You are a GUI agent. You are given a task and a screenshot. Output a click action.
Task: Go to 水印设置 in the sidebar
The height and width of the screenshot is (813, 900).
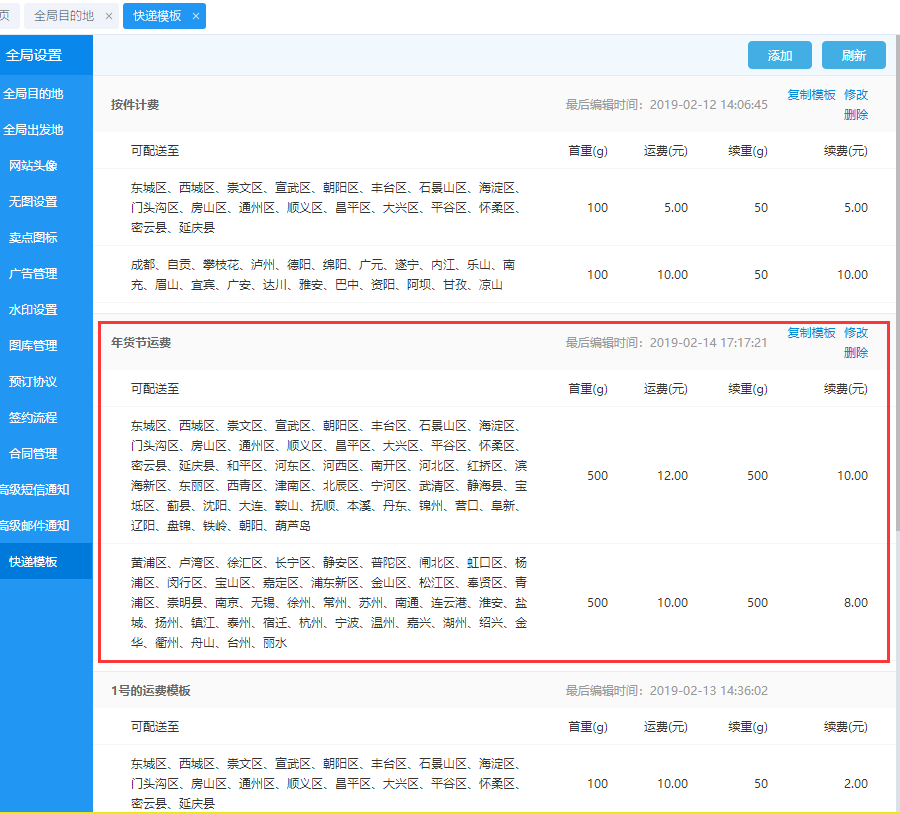pyautogui.click(x=33, y=310)
